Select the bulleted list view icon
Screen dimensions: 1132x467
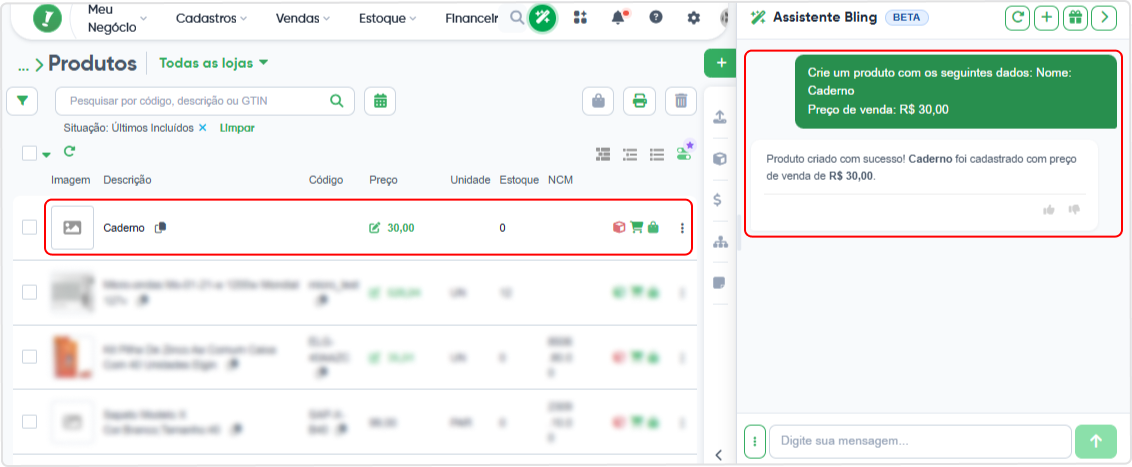[x=656, y=153]
